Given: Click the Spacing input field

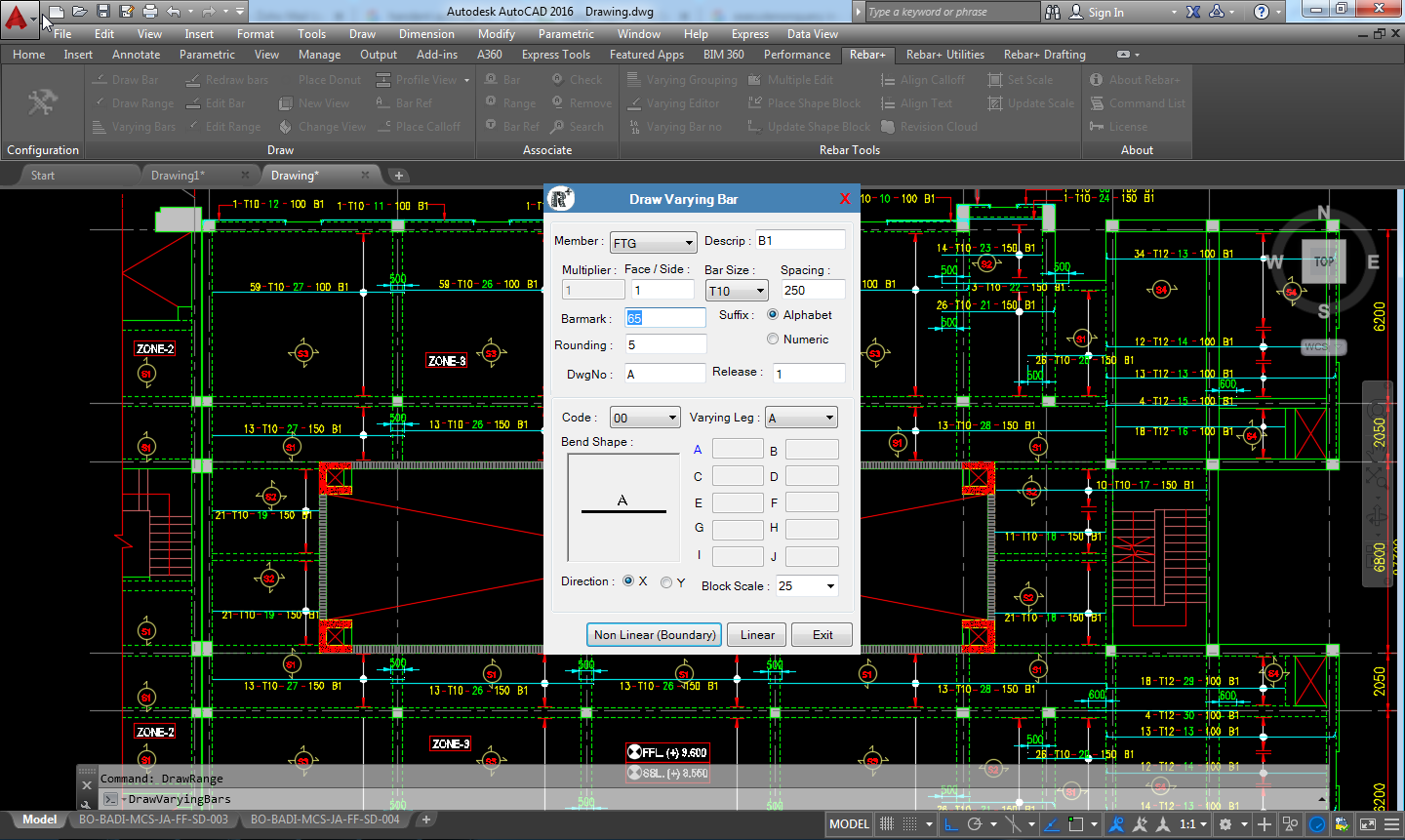Looking at the screenshot, I should 813,290.
